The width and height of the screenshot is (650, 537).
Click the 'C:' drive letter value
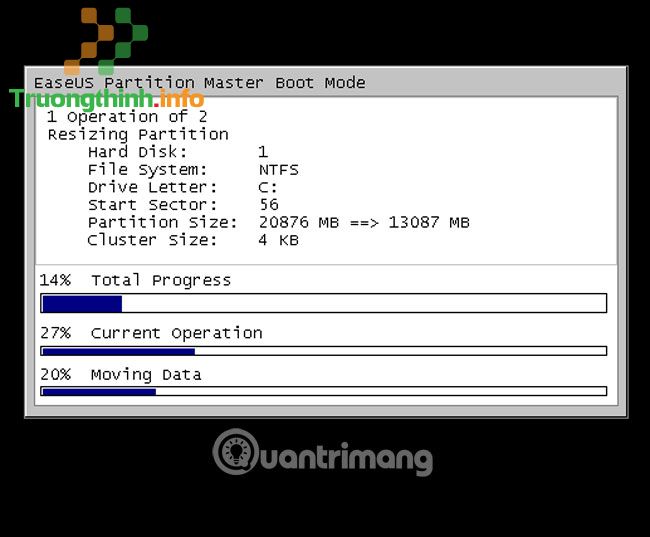point(268,187)
